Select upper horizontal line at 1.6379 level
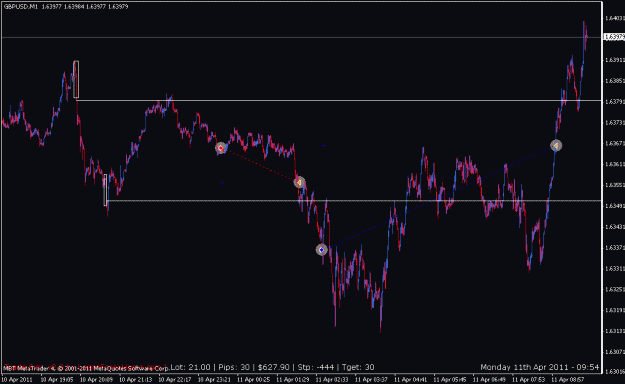Screen dimensions: 625x384 point(339,100)
